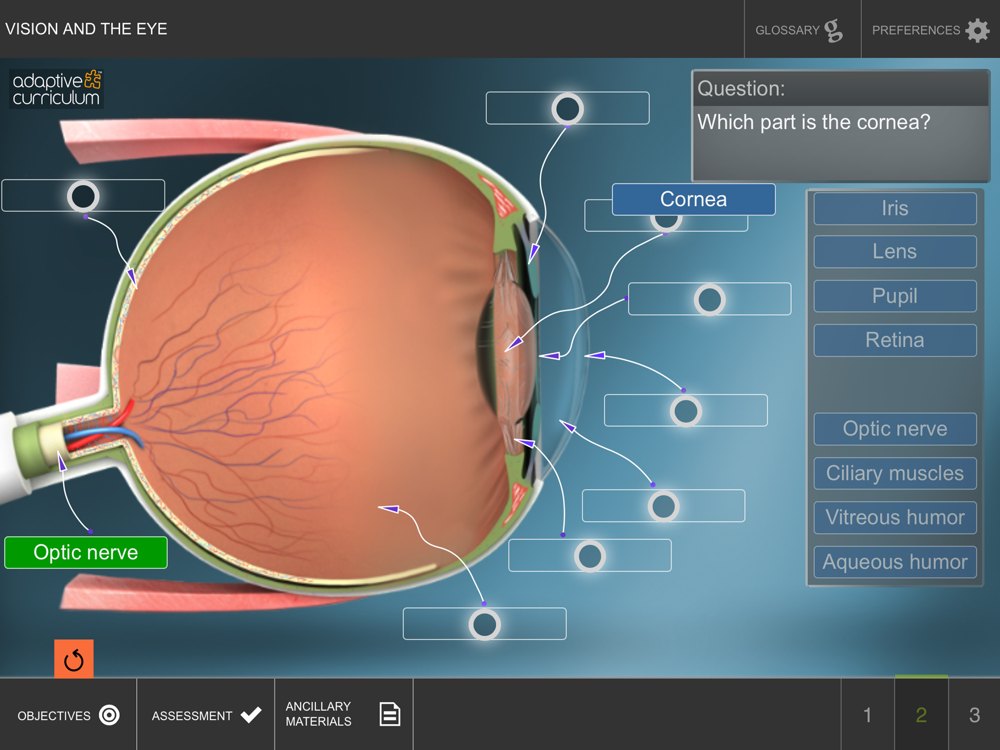
Task: Click the blue Cornea label tag
Action: [x=693, y=199]
